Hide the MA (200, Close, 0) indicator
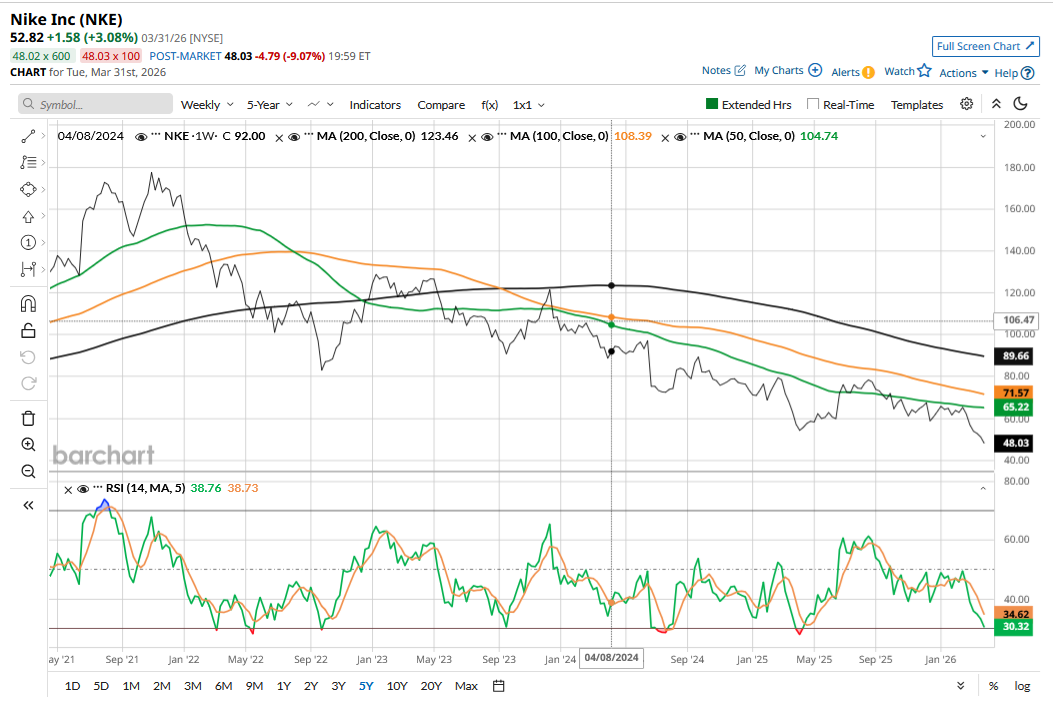 click(x=295, y=136)
